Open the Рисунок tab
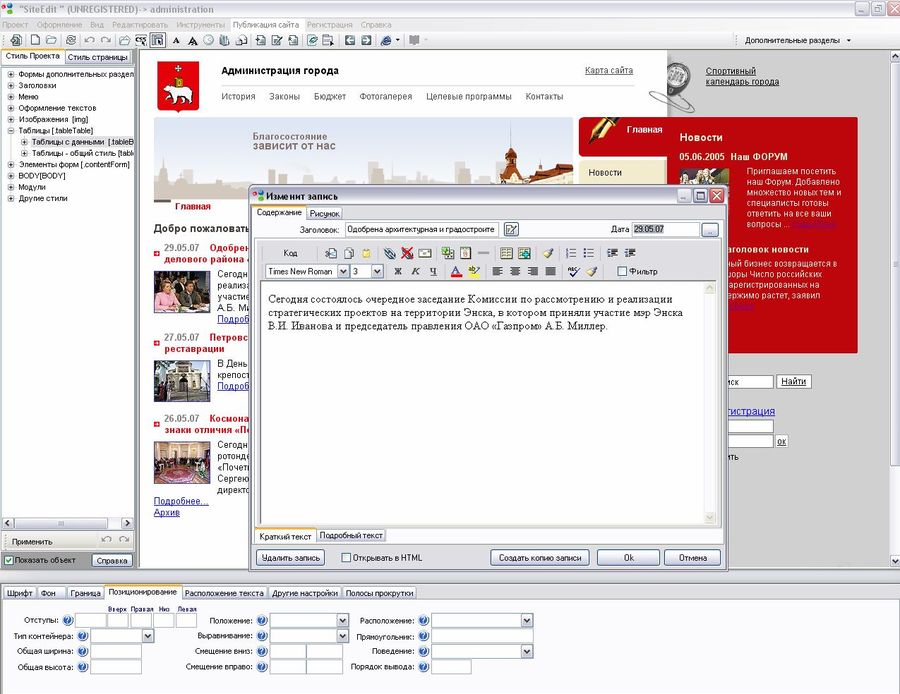Screen dimensions: 900x694 (324, 214)
